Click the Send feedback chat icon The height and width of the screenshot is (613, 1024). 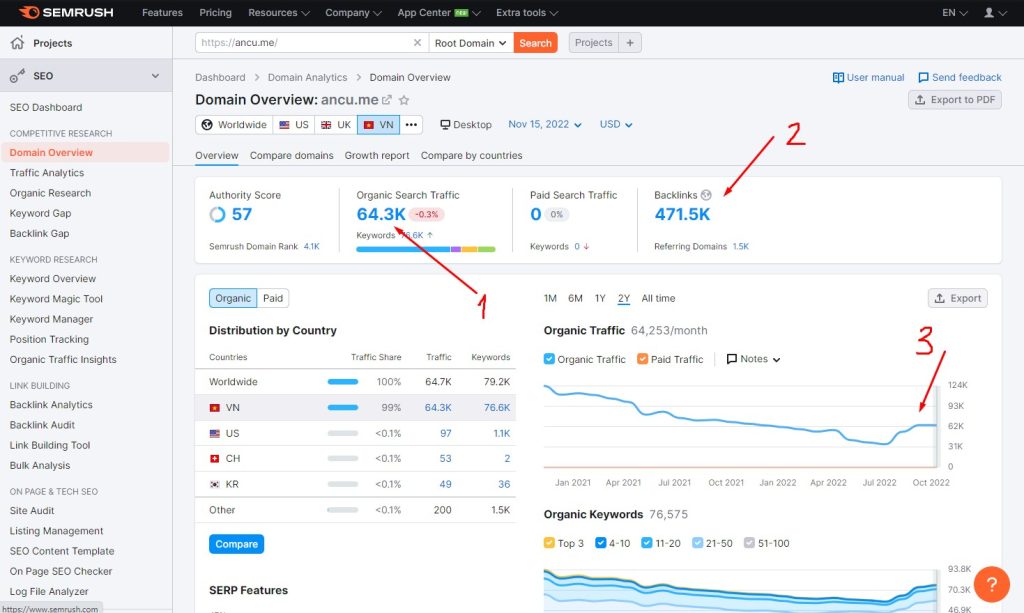(923, 78)
